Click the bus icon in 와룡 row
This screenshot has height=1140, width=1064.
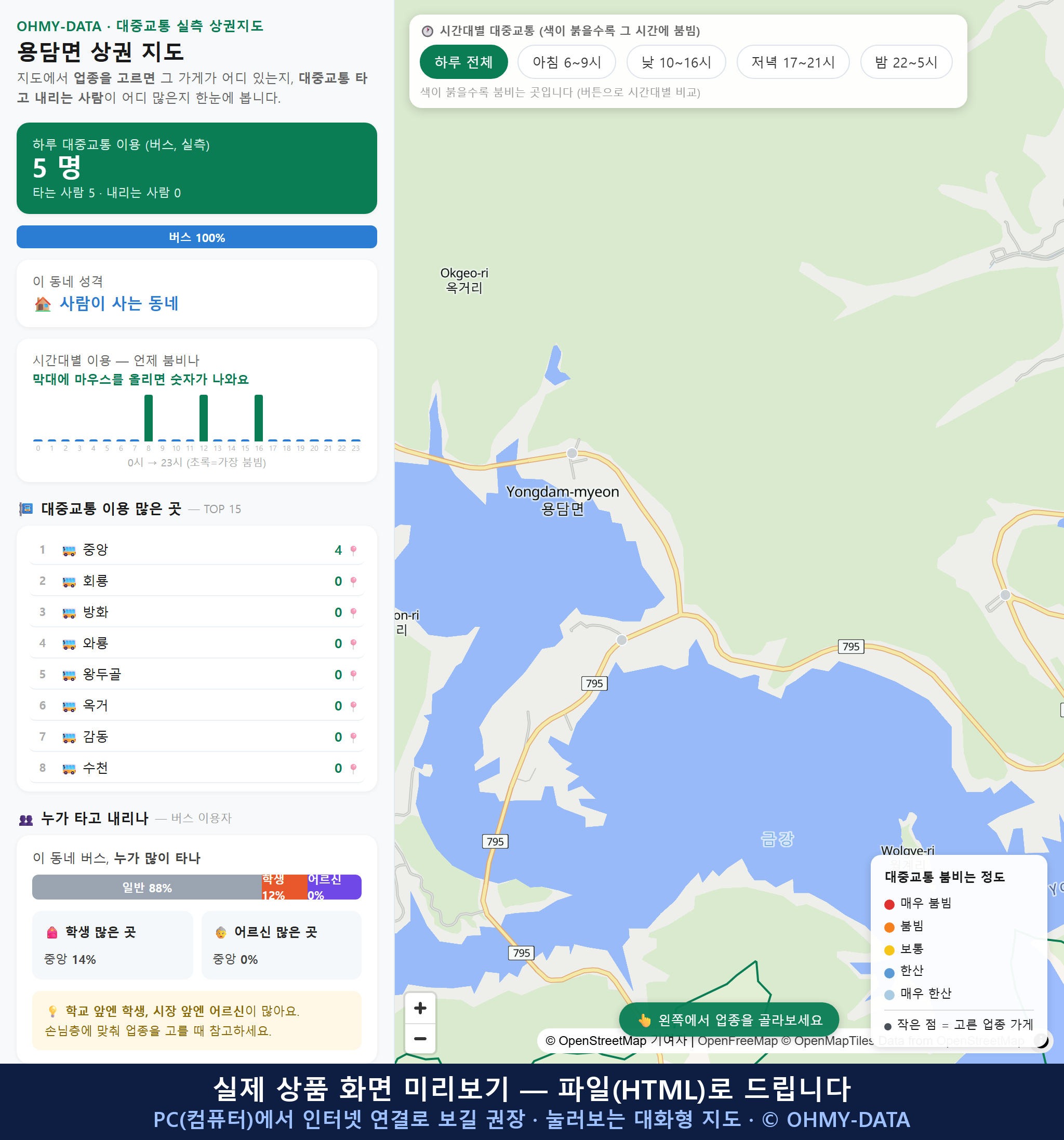[x=69, y=644]
